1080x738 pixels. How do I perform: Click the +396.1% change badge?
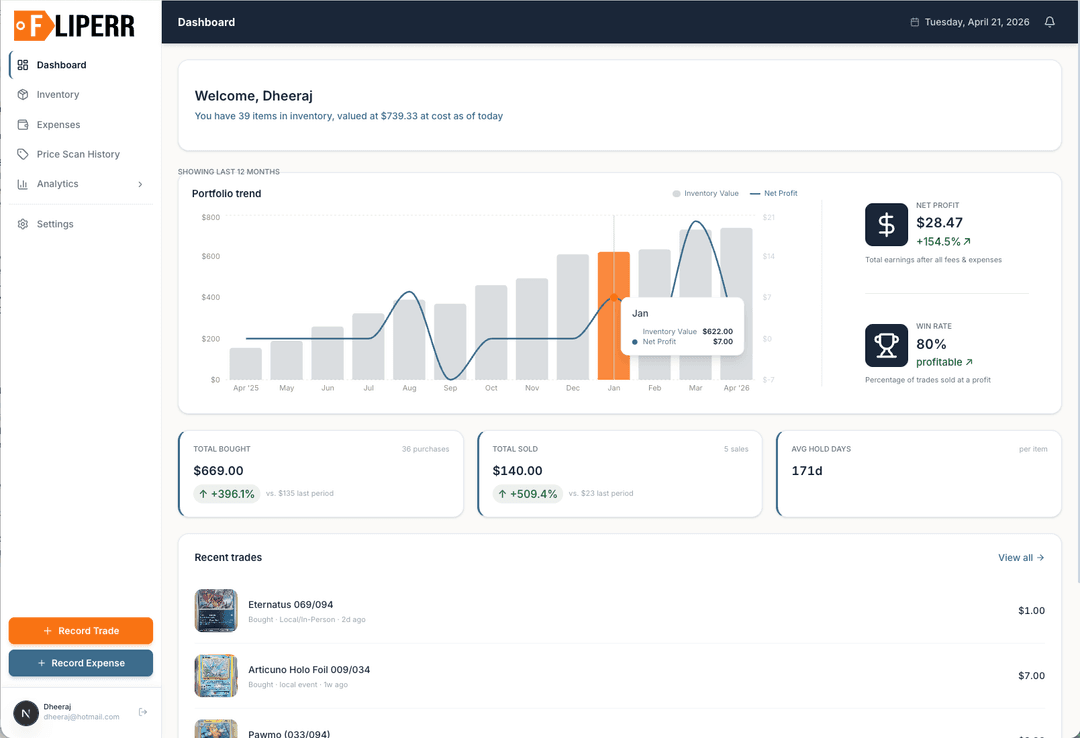(x=227, y=494)
